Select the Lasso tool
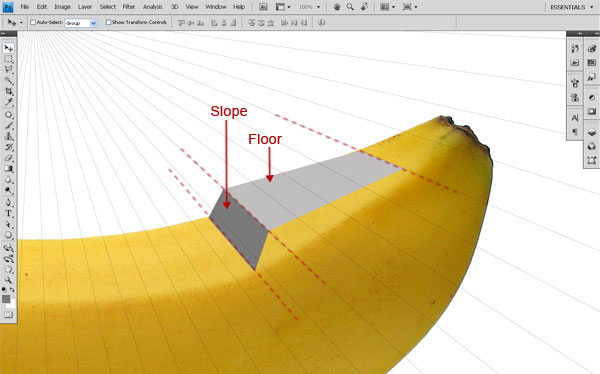 coord(8,70)
